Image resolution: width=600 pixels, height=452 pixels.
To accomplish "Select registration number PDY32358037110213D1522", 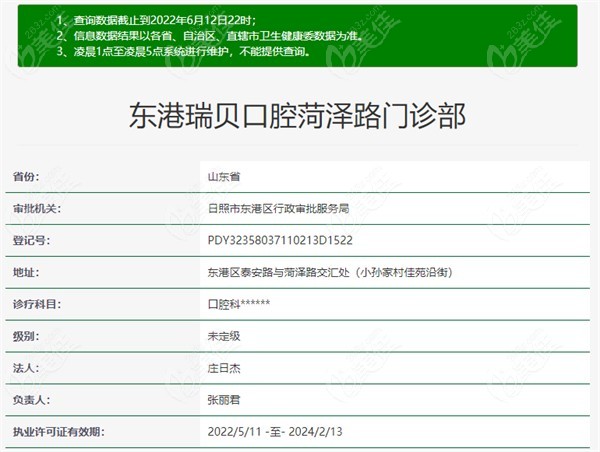I will coord(280,240).
